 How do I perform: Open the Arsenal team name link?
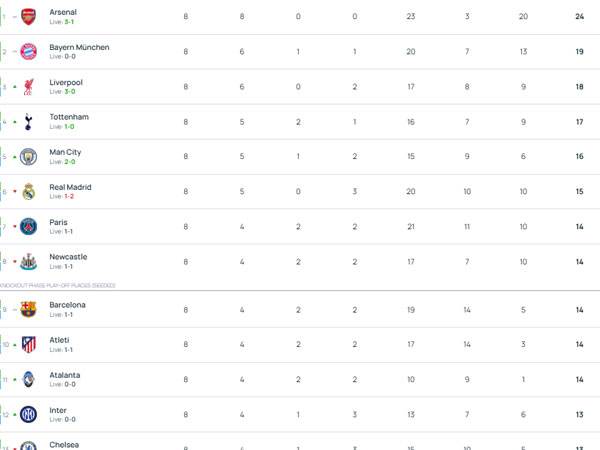point(63,12)
